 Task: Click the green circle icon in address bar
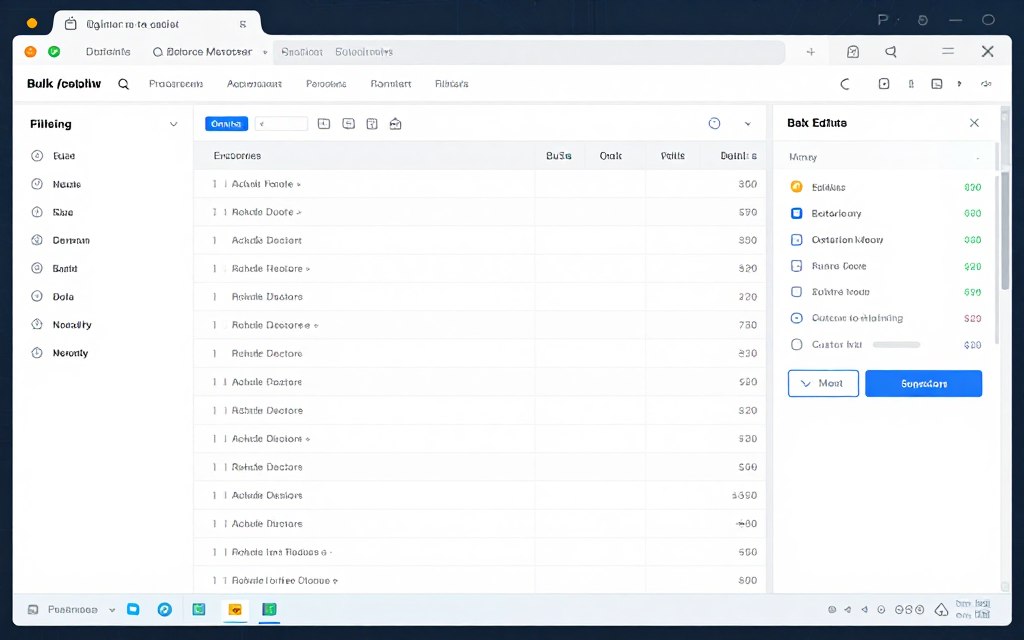[x=54, y=52]
